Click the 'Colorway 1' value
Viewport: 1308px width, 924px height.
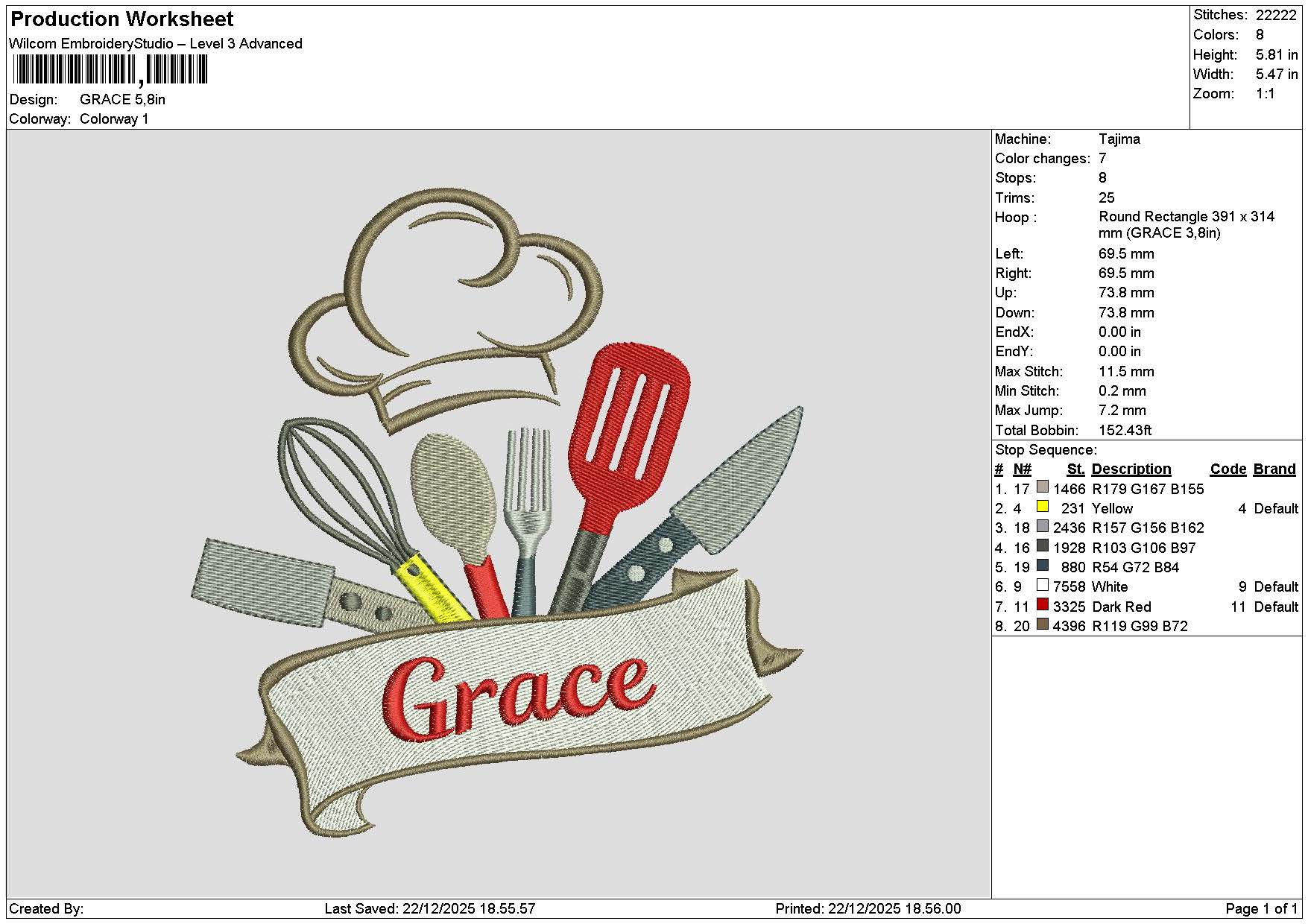(x=114, y=119)
